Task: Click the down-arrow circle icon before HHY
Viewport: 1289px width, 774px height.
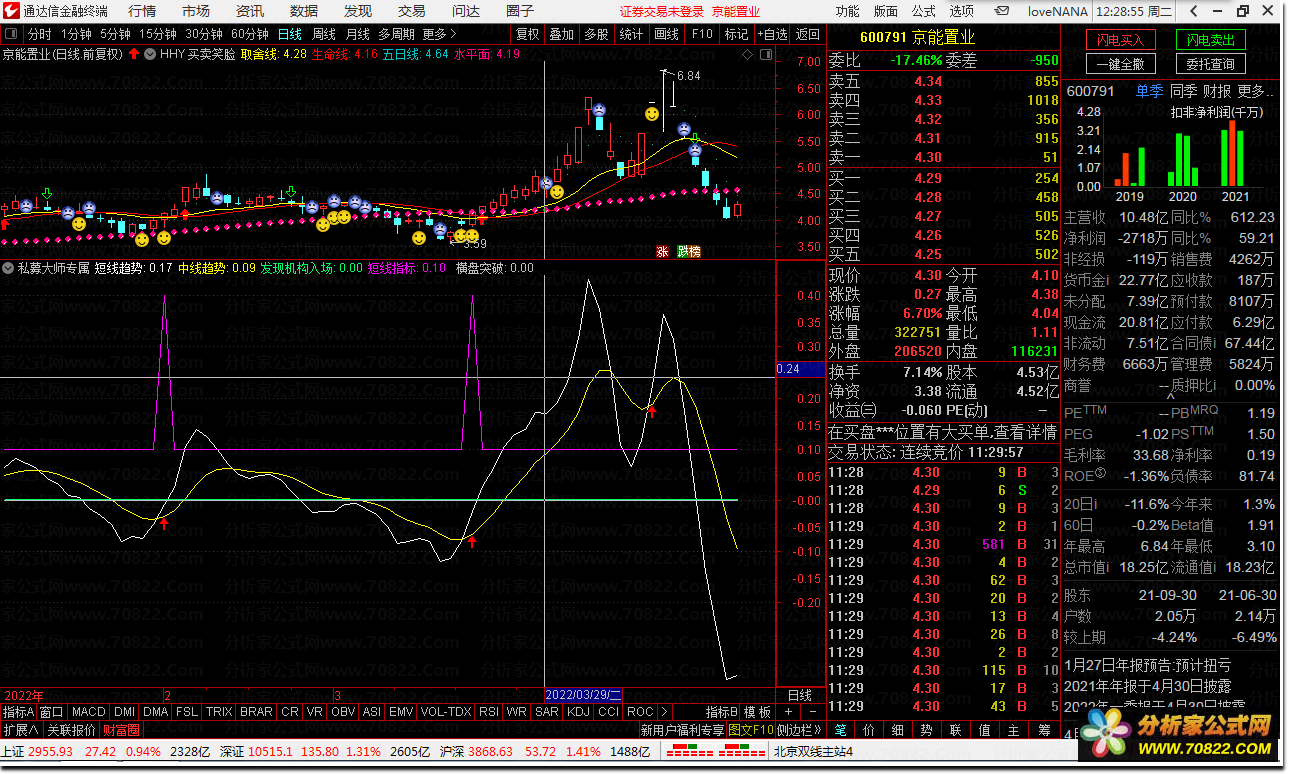Action: click(x=151, y=54)
